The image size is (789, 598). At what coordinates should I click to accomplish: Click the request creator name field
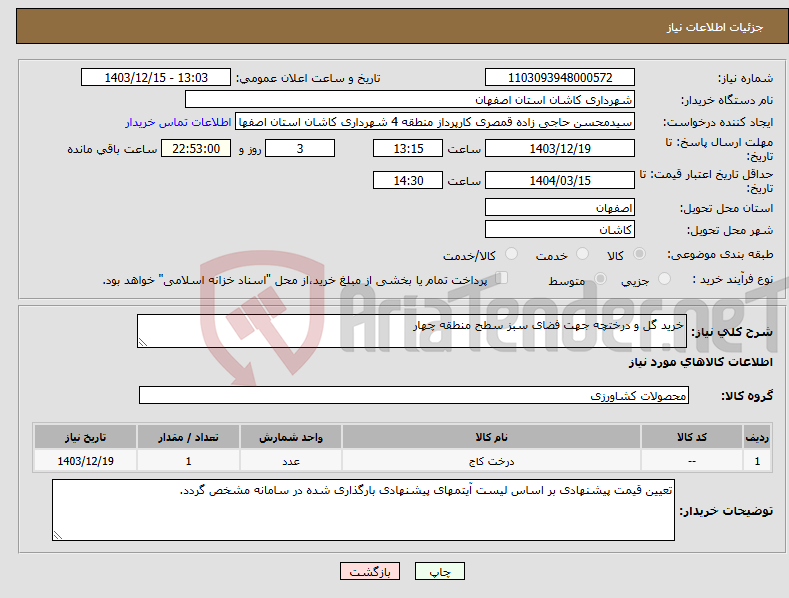(x=435, y=122)
